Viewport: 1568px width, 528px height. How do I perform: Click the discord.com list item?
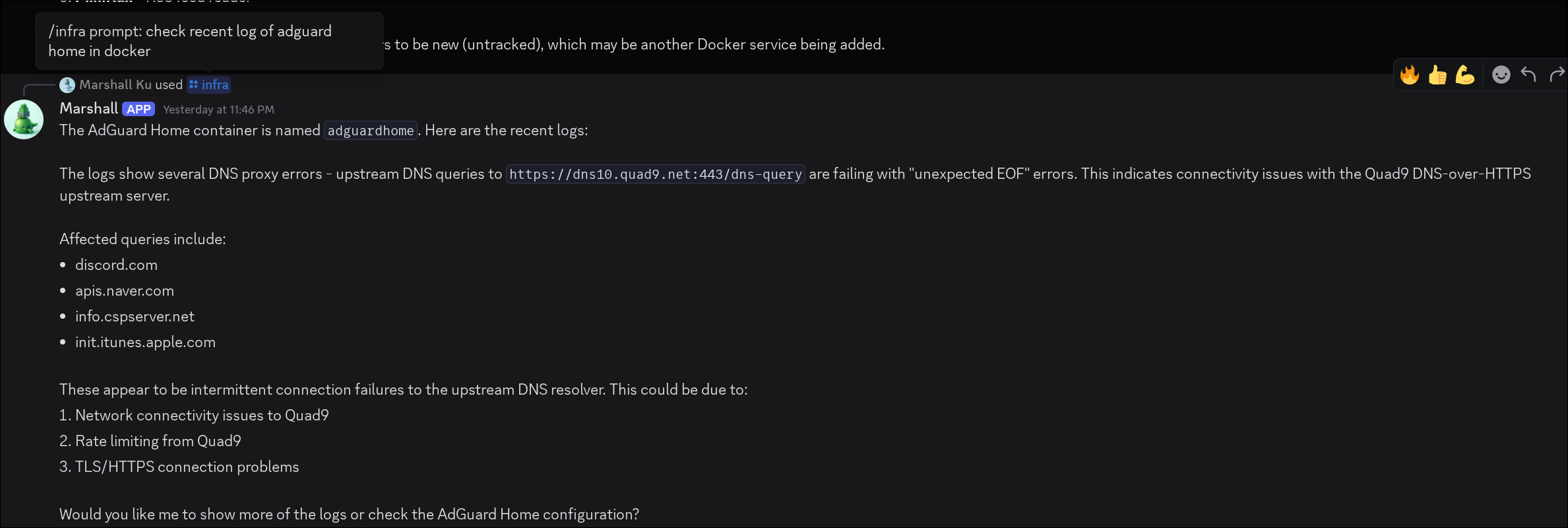(116, 265)
